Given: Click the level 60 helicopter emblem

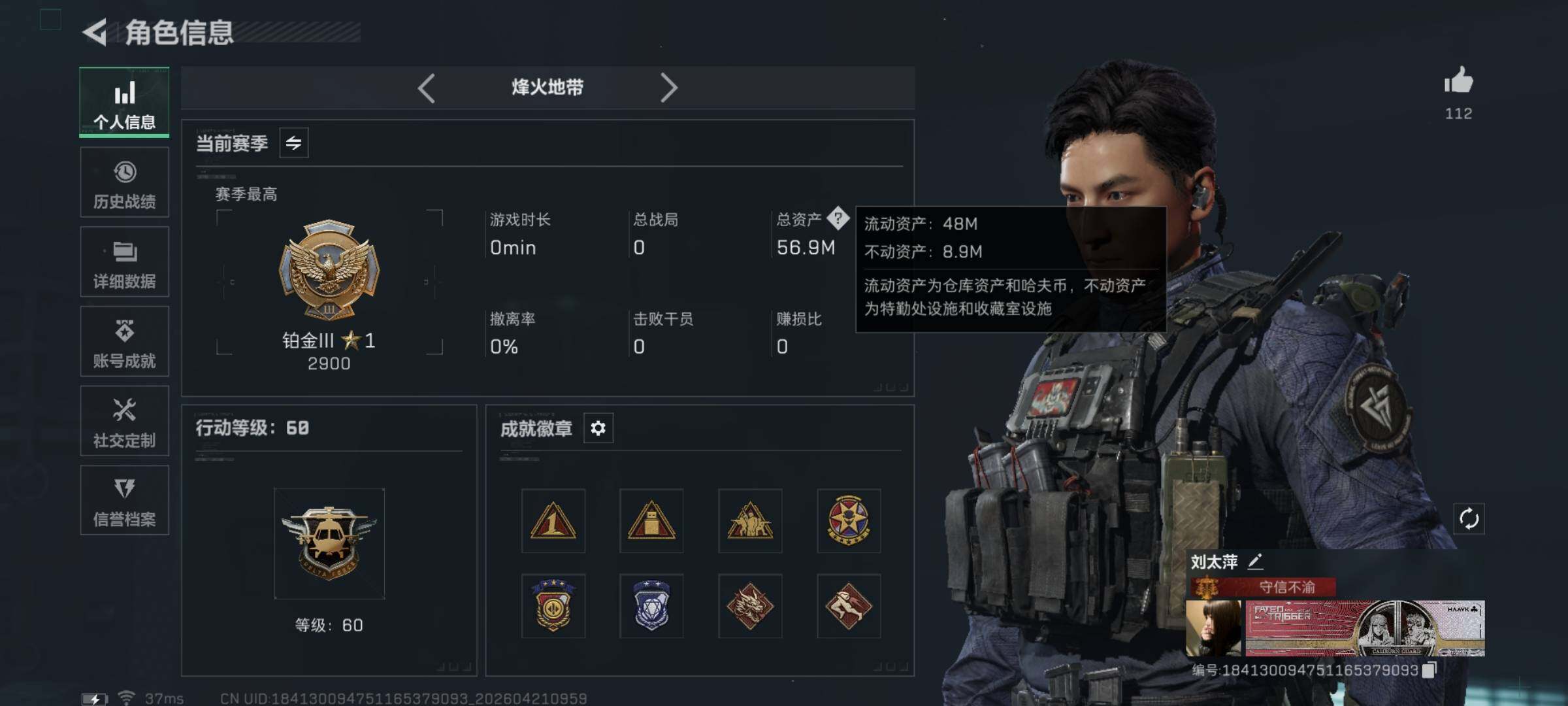Looking at the screenshot, I should 329,544.
